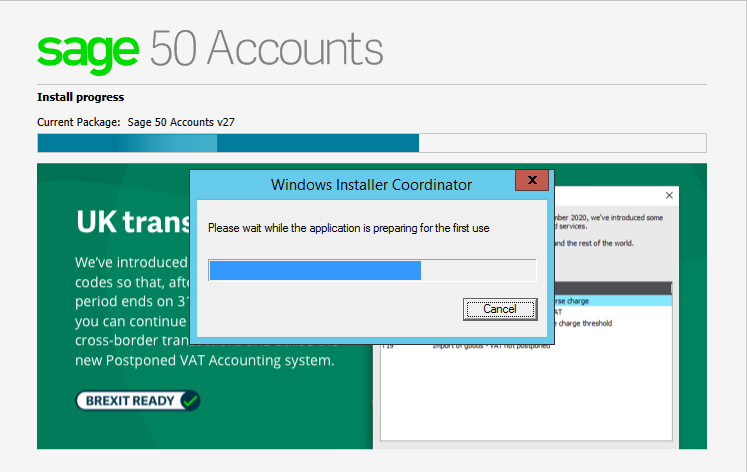Image resolution: width=747 pixels, height=472 pixels.
Task: Click 'new Postponed VAT Accounting system' text
Action: click(204, 361)
